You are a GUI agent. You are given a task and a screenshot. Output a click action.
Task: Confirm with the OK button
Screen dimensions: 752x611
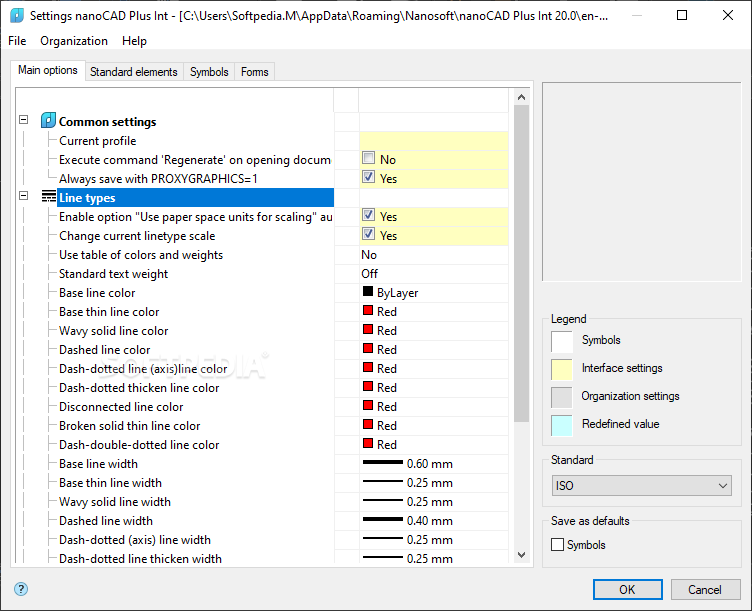(x=627, y=589)
